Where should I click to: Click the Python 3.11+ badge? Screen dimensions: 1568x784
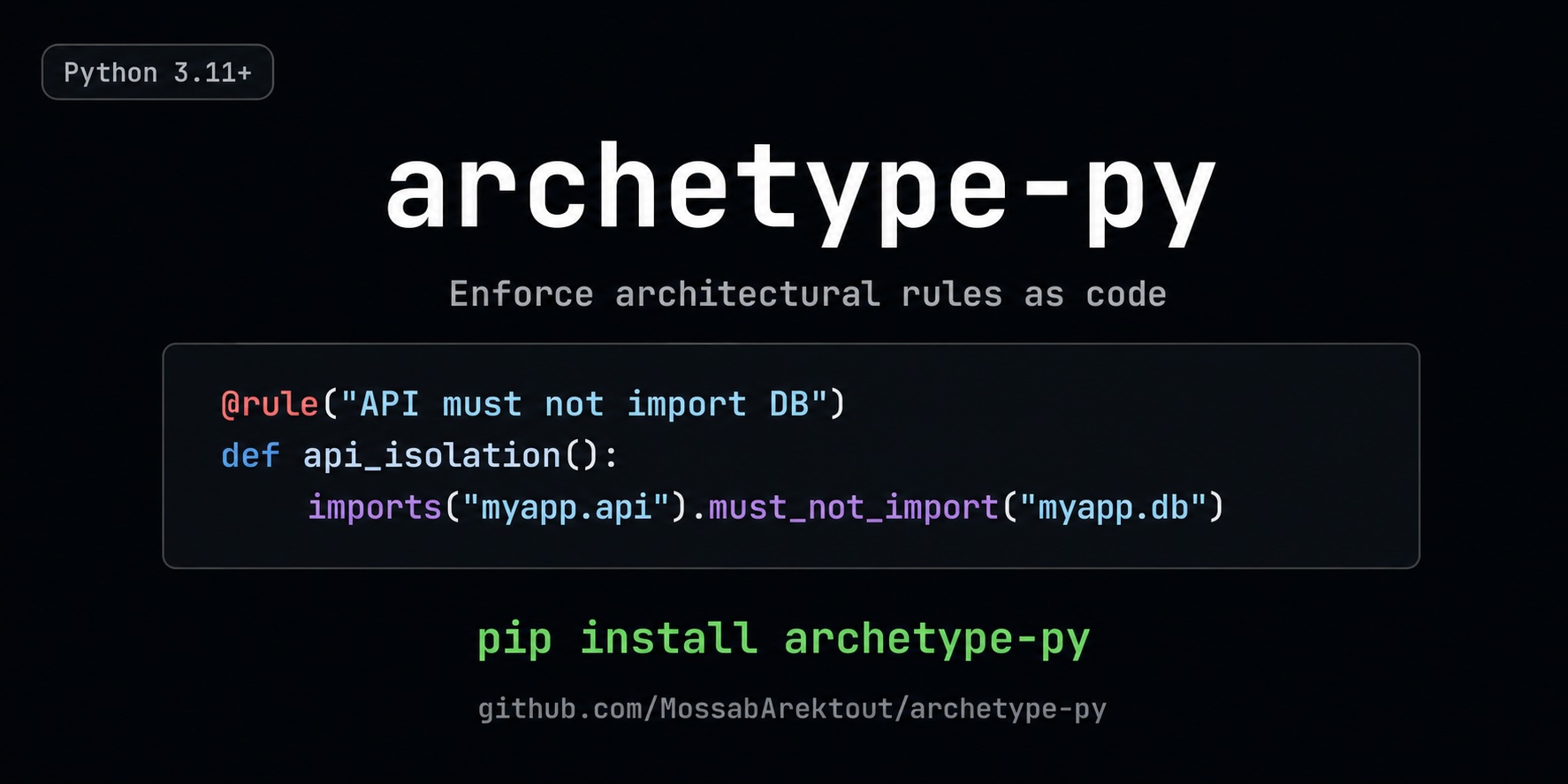pos(157,72)
